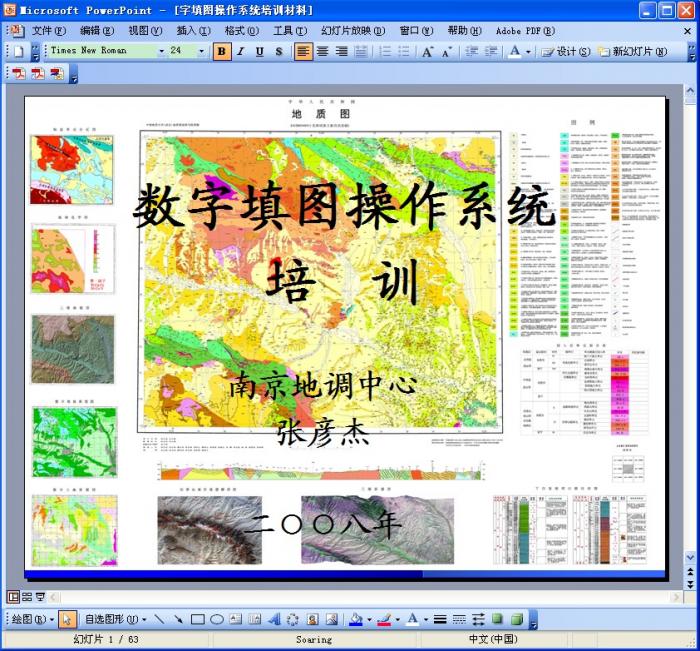The height and width of the screenshot is (651, 700).
Task: Toggle underline formatting button
Action: click(260, 51)
